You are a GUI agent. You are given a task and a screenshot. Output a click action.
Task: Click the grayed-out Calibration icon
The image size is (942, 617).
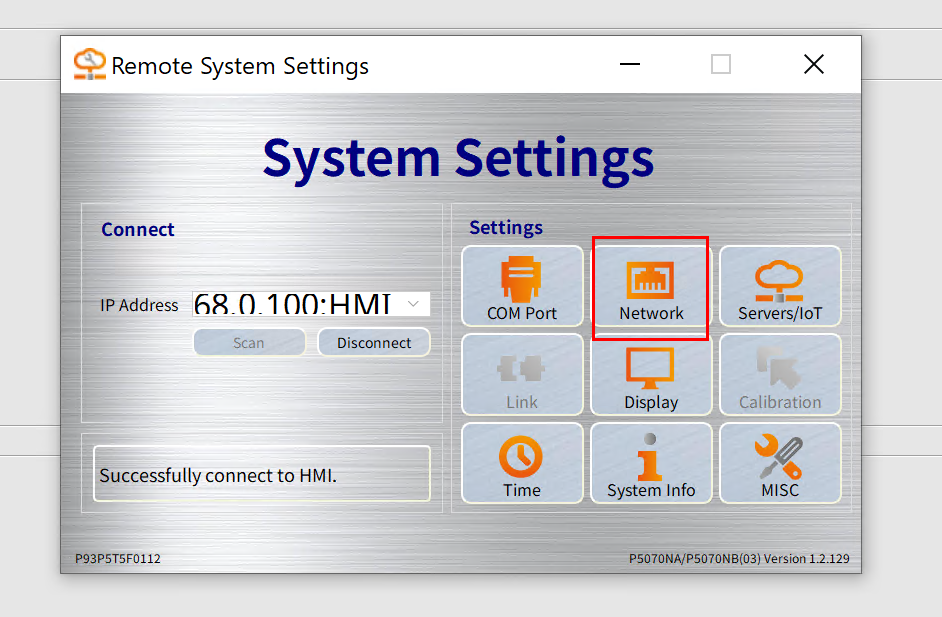(x=780, y=375)
